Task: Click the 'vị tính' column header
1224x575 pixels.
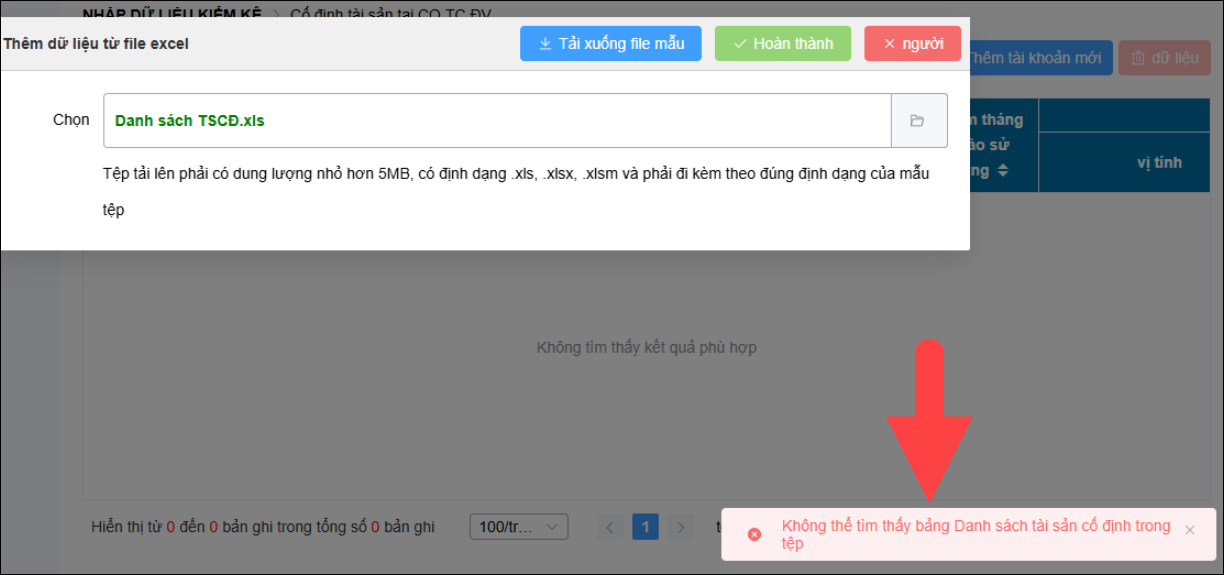Action: click(1159, 162)
